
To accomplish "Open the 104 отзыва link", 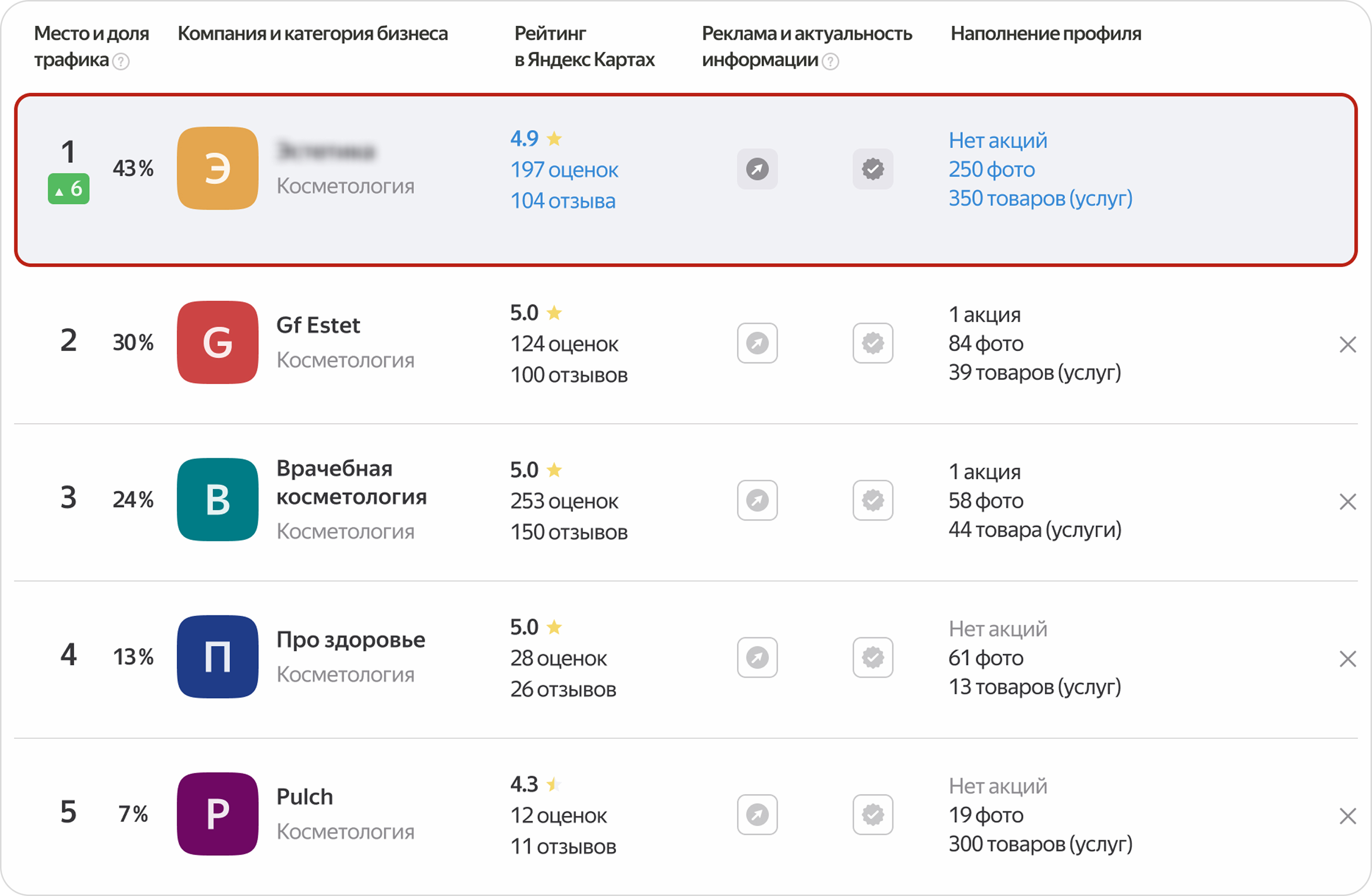I will 563,201.
